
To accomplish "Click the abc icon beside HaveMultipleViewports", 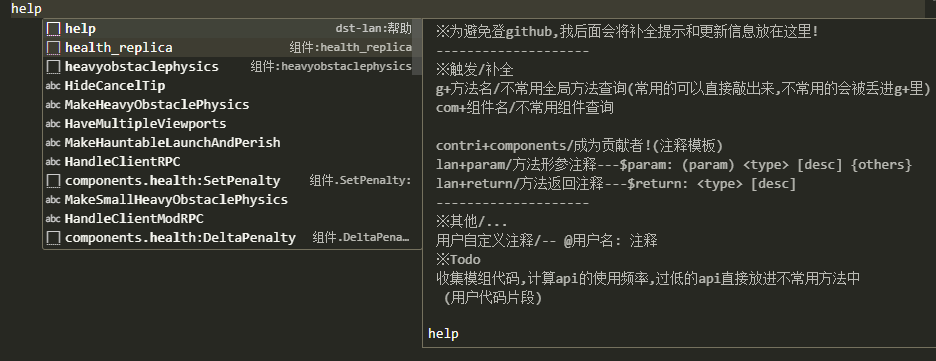I will [x=53, y=124].
